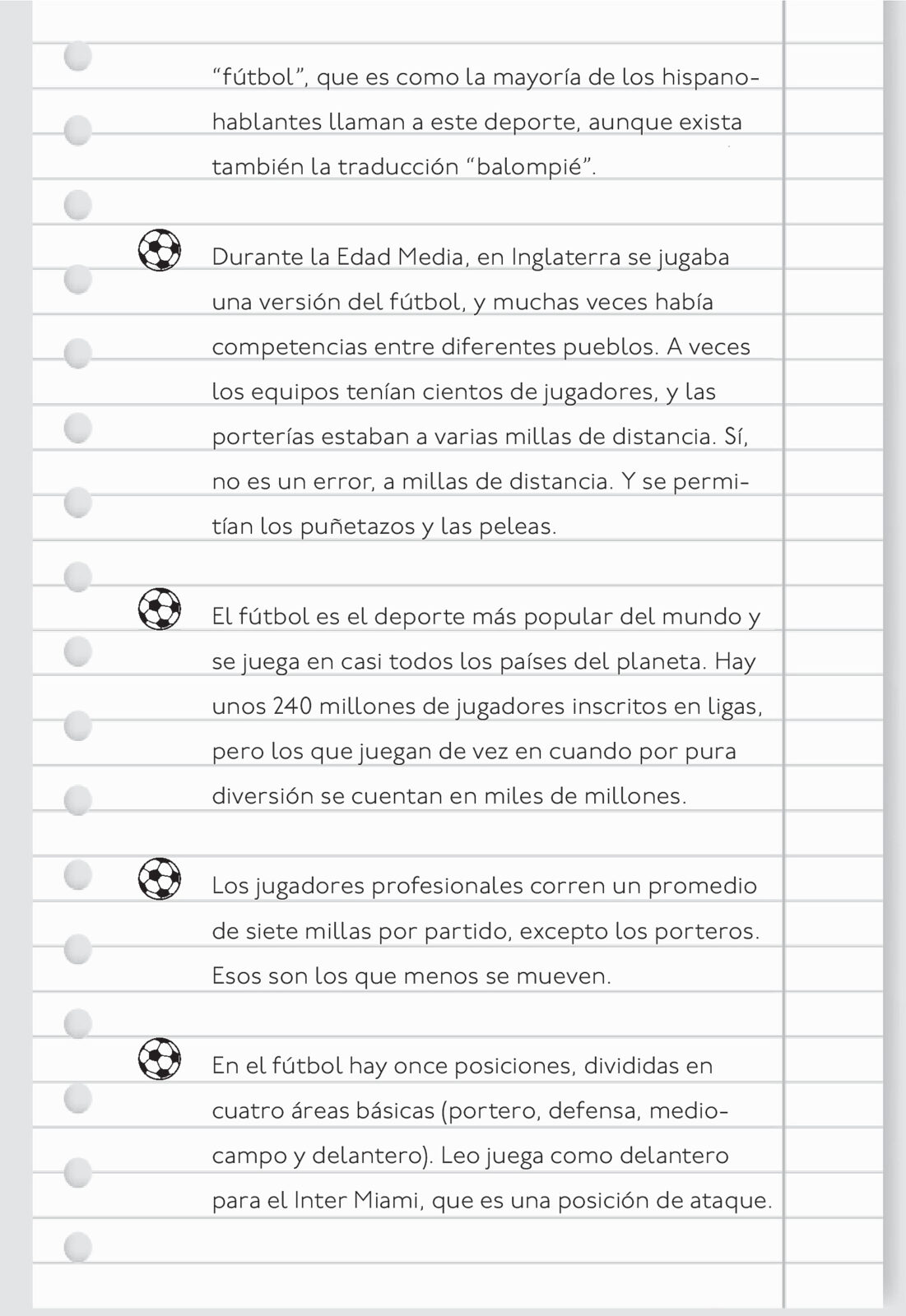Click the text "(portero, defensa, medio-"
The height and width of the screenshot is (1316, 906).
(584, 1111)
